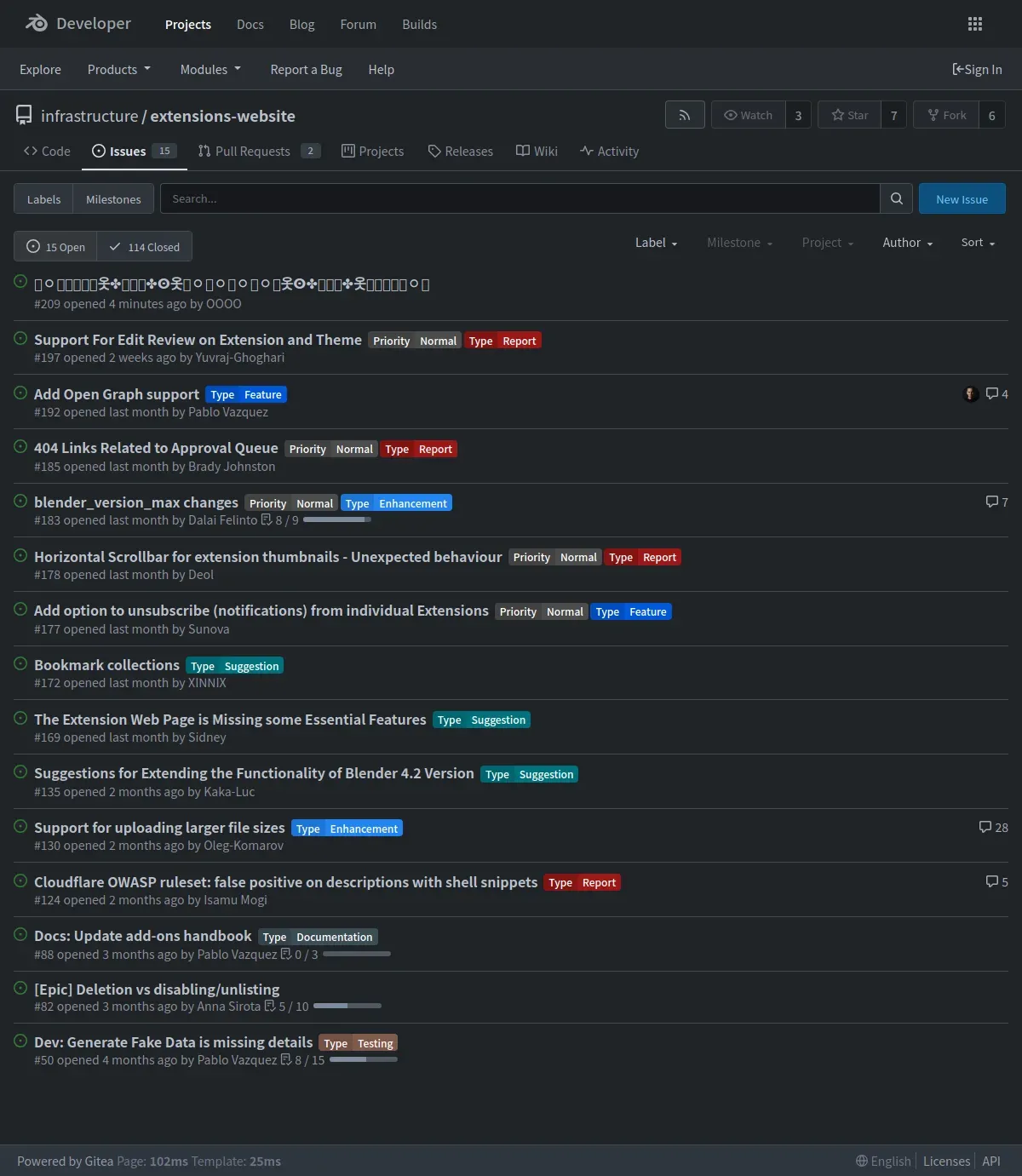Switch to the Code tab
1022x1176 pixels.
pos(47,151)
